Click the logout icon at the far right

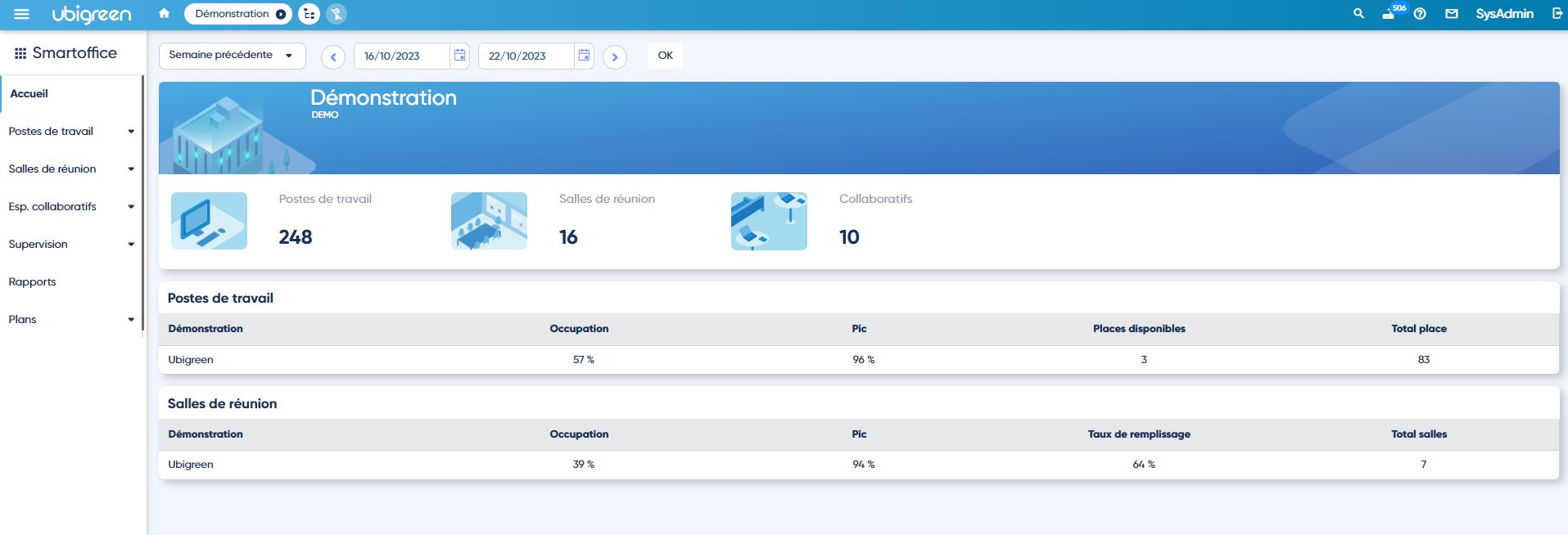[x=1557, y=13]
